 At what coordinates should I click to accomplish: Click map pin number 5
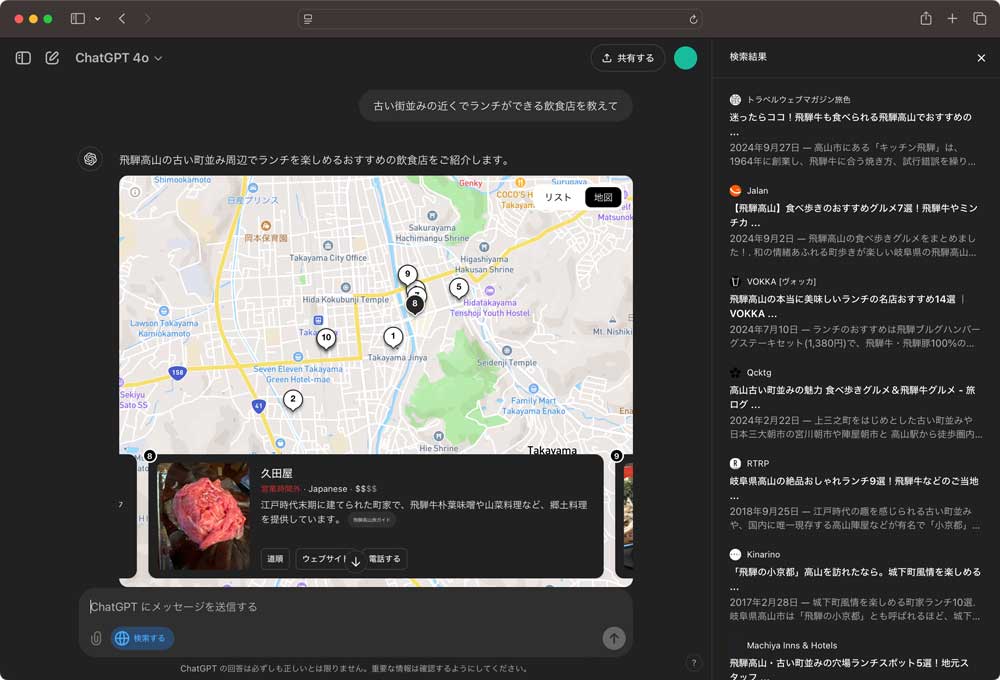[459, 287]
